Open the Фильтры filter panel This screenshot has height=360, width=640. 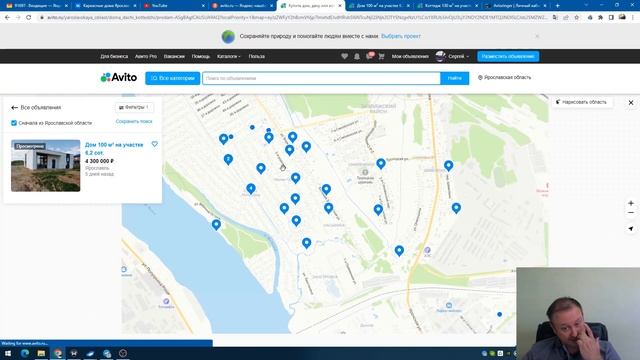[134, 107]
